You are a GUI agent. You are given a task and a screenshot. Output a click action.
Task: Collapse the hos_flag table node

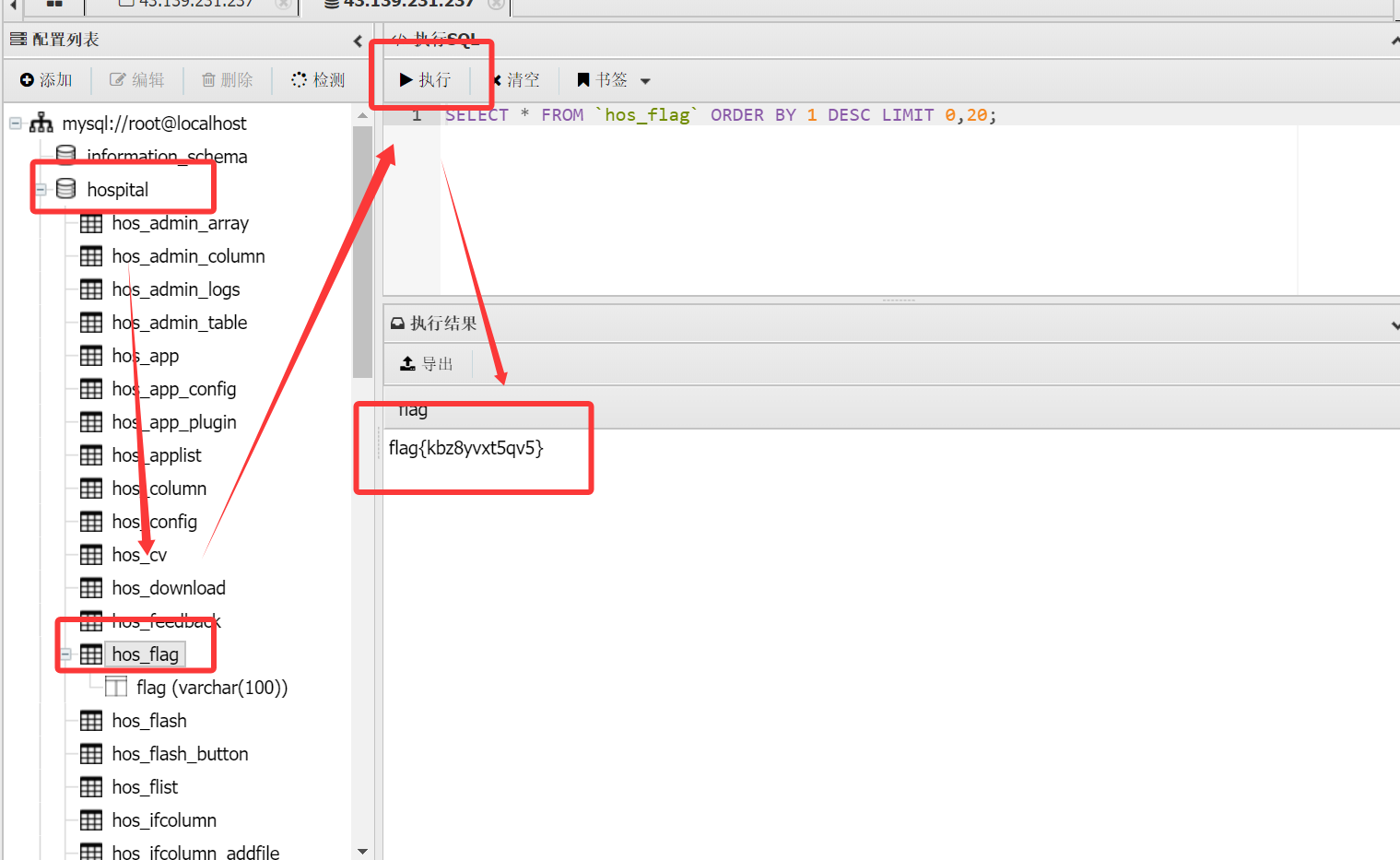click(x=65, y=654)
